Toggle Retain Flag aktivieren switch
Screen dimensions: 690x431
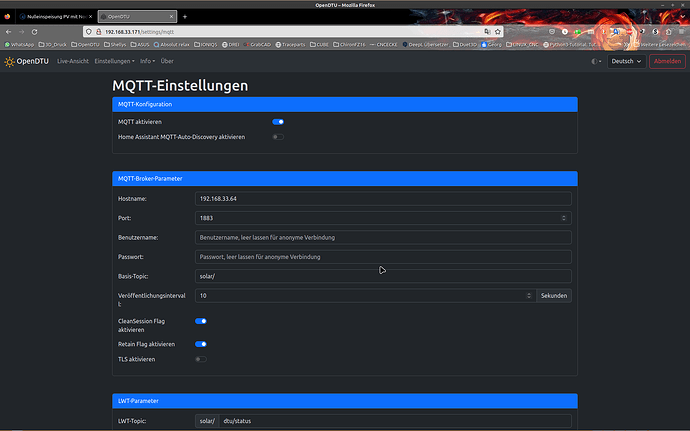[x=201, y=344]
